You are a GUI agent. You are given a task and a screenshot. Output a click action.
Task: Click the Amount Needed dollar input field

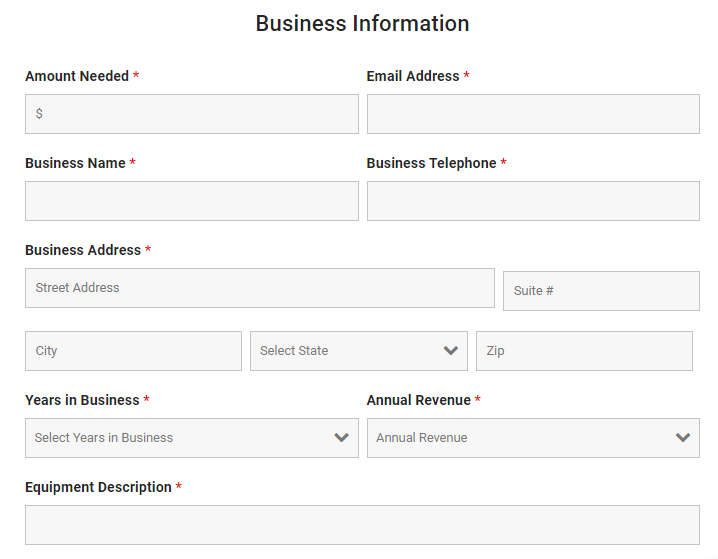[x=191, y=114]
